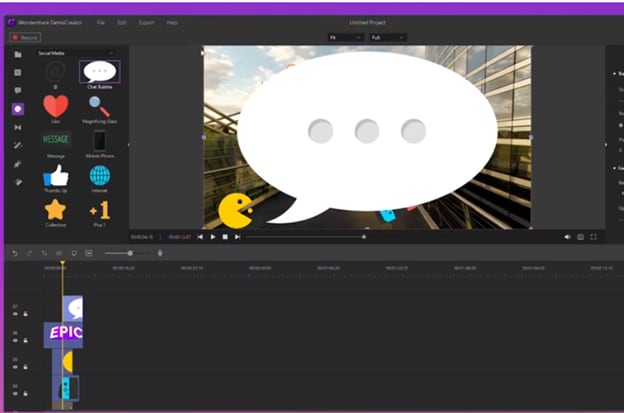This screenshot has width=624, height=413.
Task: Open the magic wand effects sidebar icon
Action: (18, 146)
